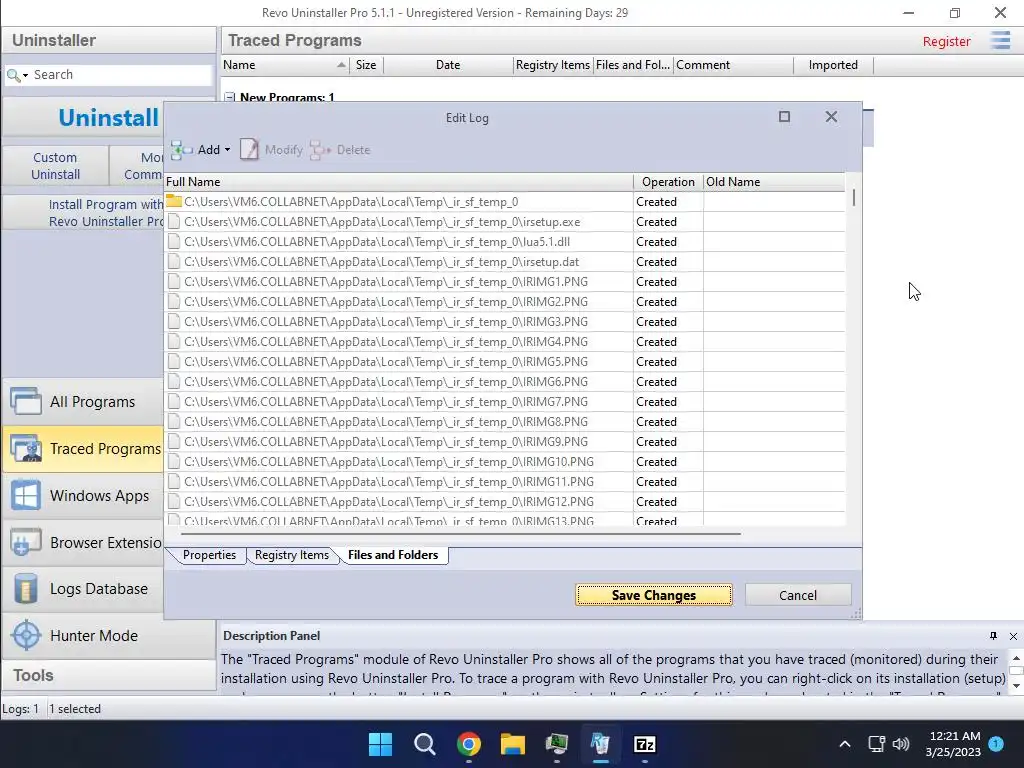Pin the Description Panel

point(993,636)
